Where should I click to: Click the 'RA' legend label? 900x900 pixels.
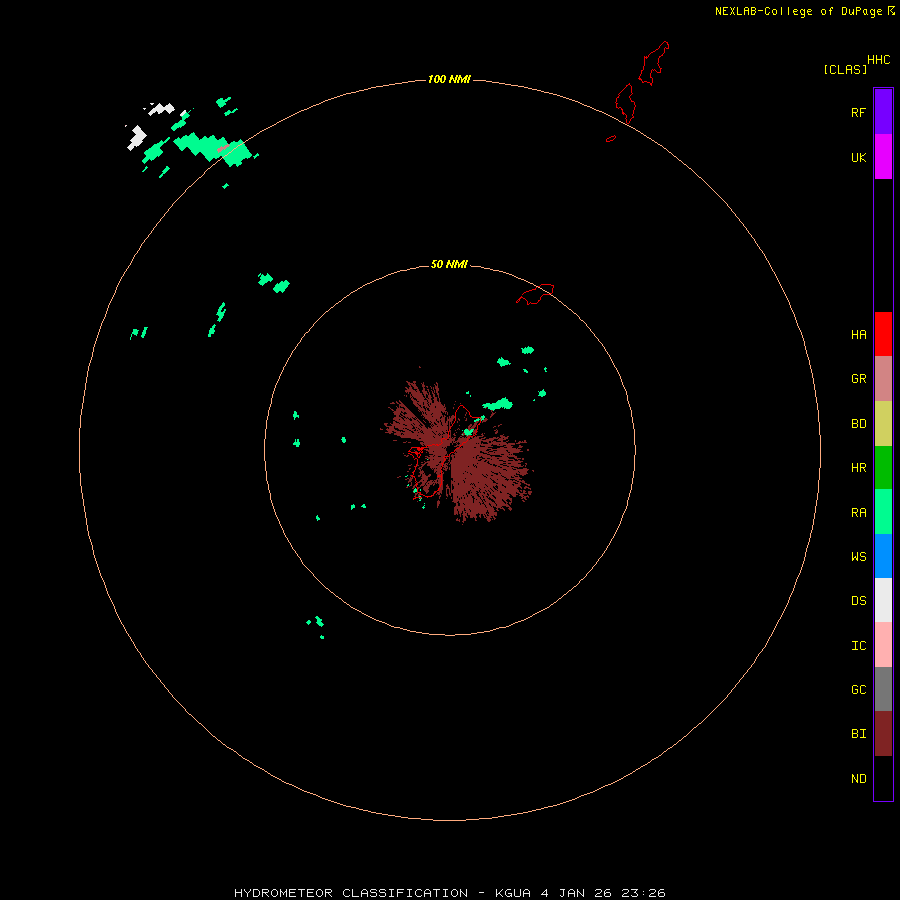coord(858,513)
